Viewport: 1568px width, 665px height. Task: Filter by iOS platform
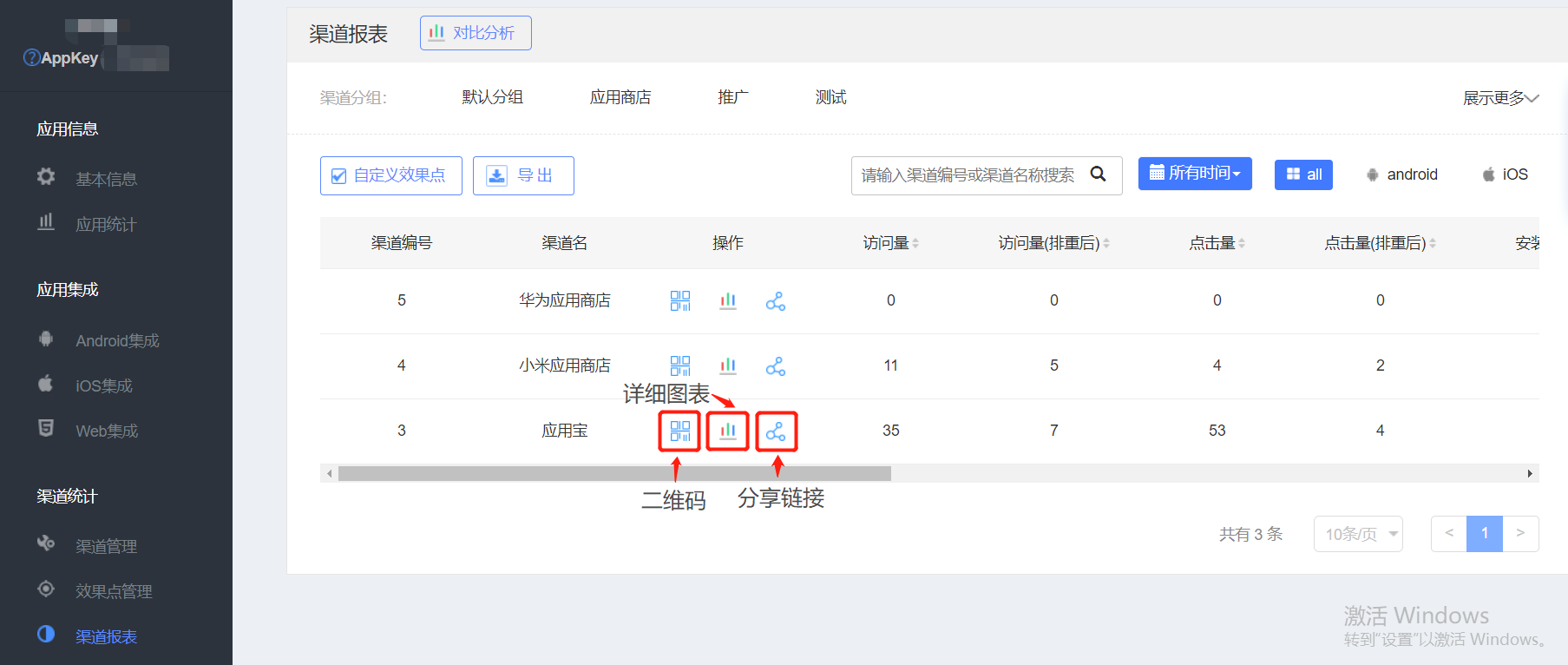pos(1506,174)
